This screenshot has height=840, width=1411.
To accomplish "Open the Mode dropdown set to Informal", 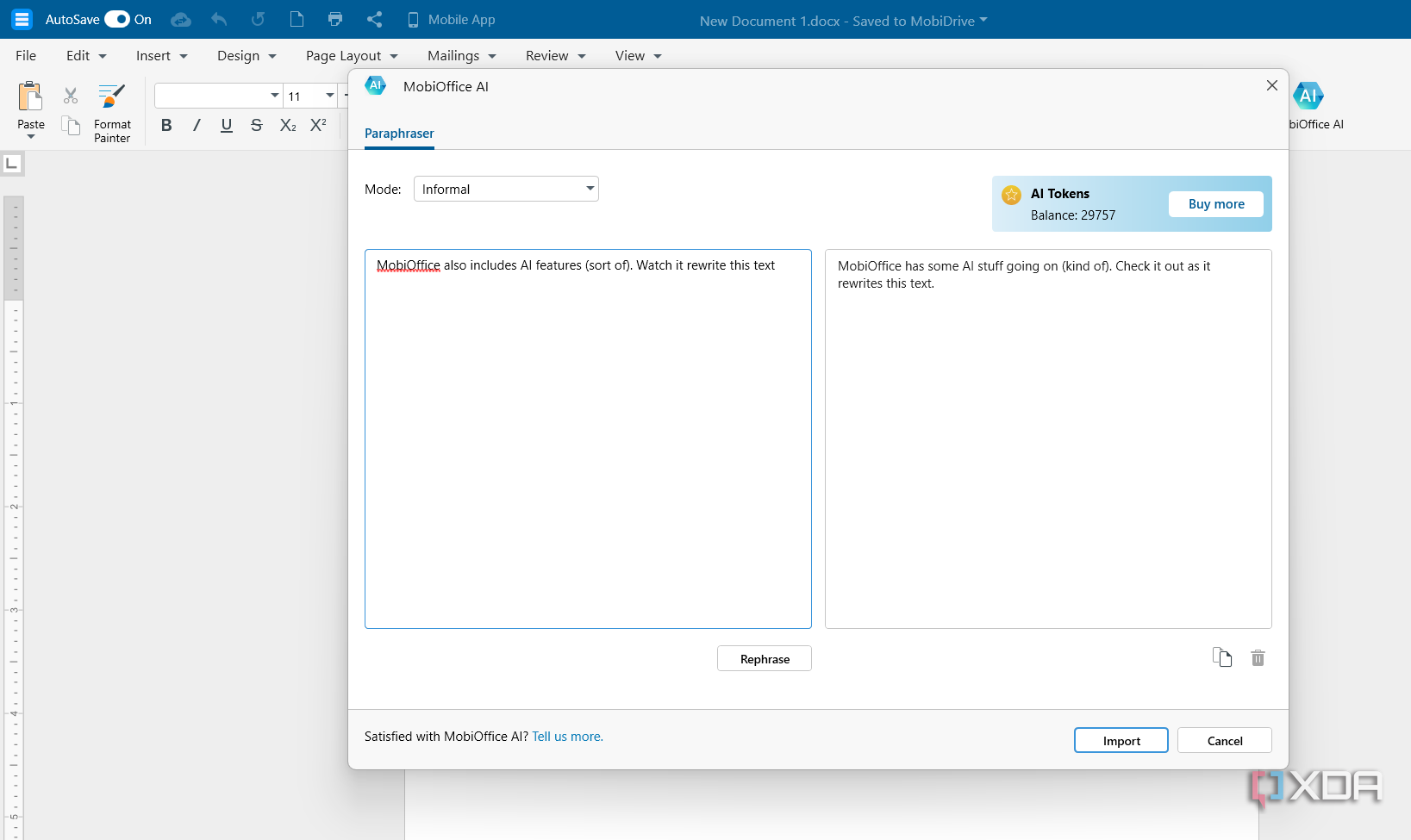I will (x=505, y=188).
